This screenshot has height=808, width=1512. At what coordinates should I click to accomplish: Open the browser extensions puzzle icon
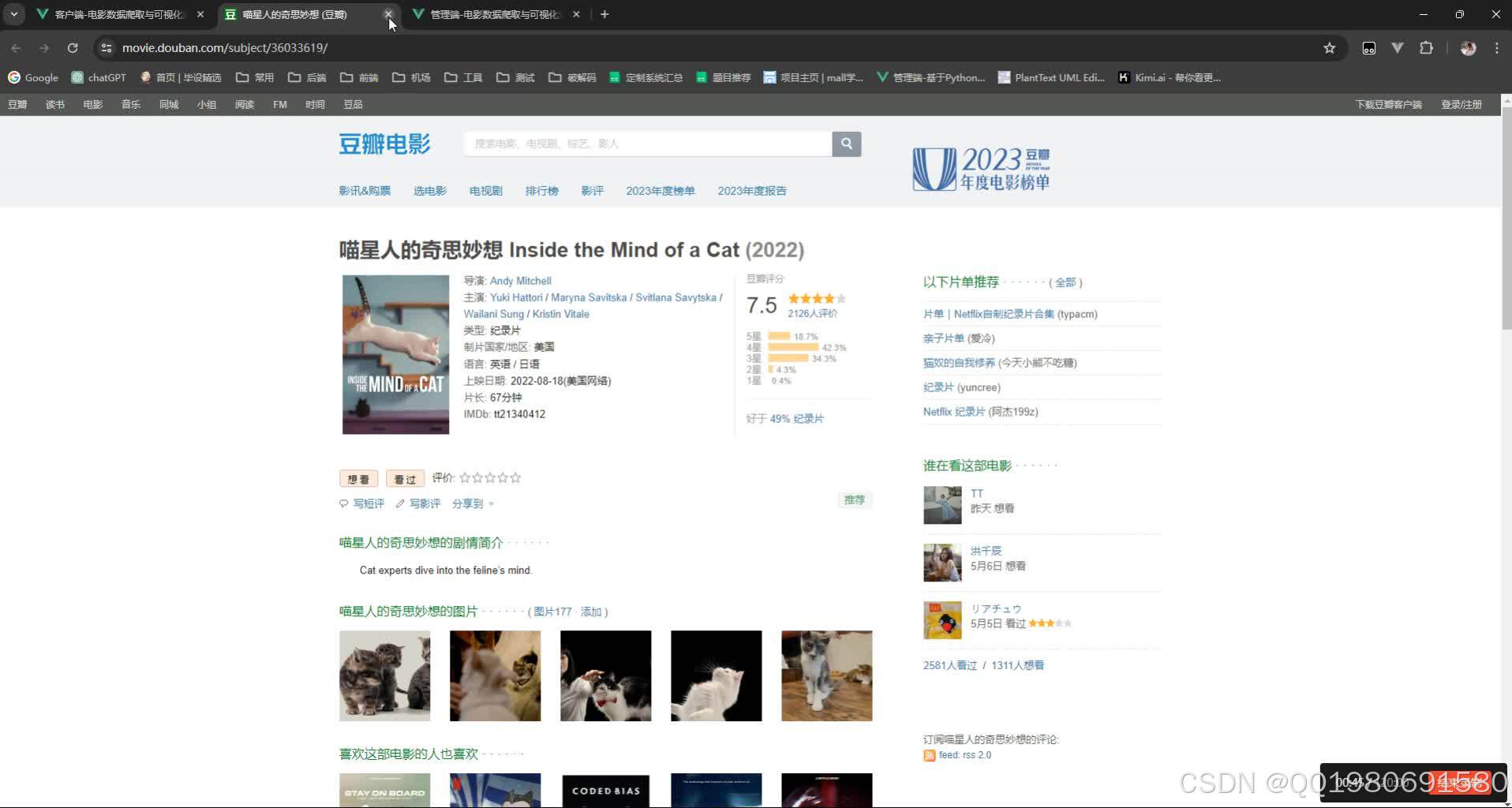tap(1426, 48)
